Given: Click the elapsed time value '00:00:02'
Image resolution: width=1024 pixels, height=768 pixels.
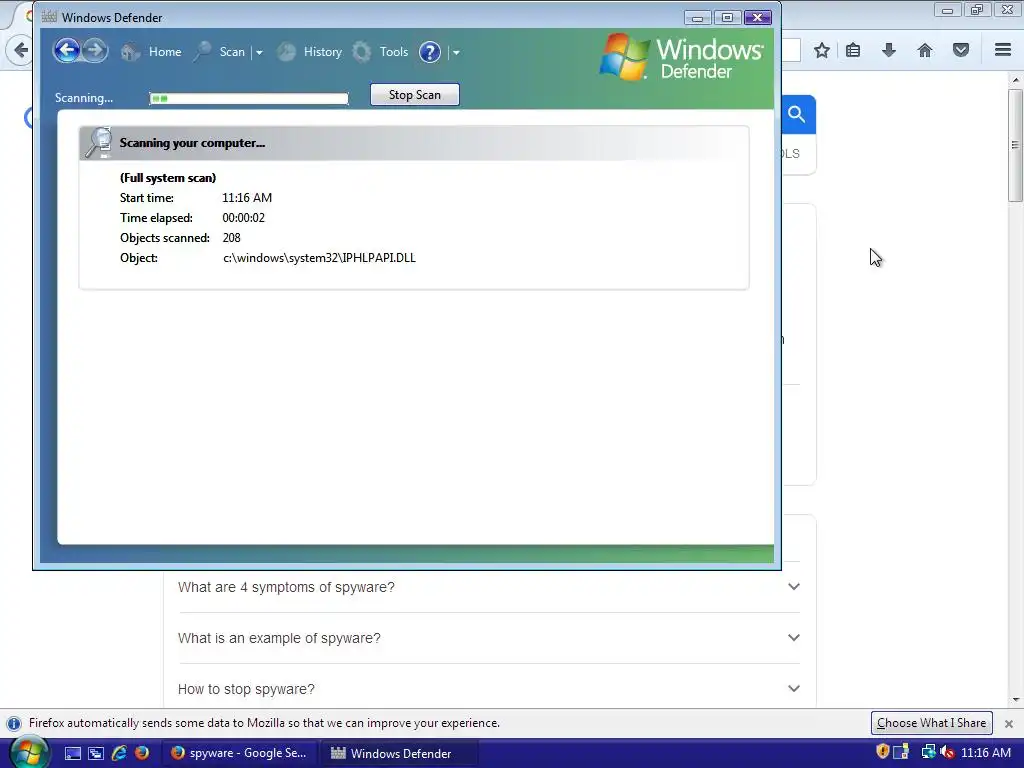Looking at the screenshot, I should pos(244,218).
